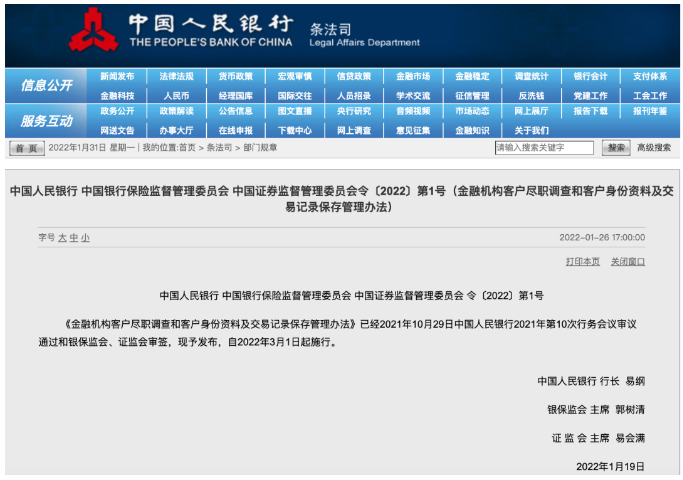Open 政务公开 under 服务互动
683x480 pixels.
(117, 111)
